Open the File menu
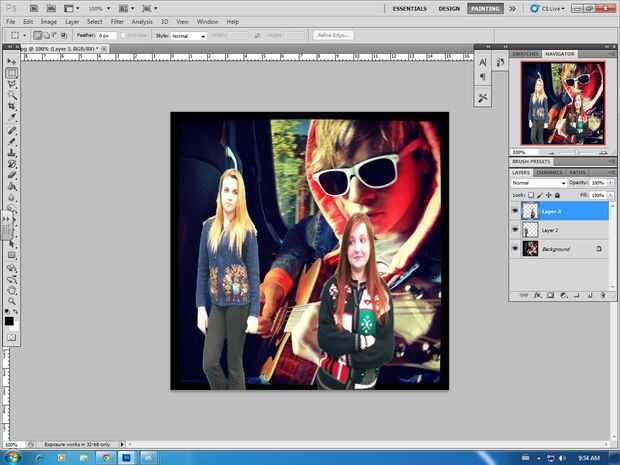620x465 pixels. (11, 22)
